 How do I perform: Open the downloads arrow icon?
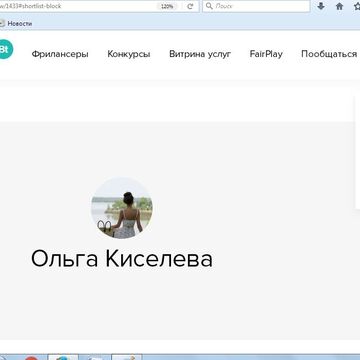(x=321, y=6)
